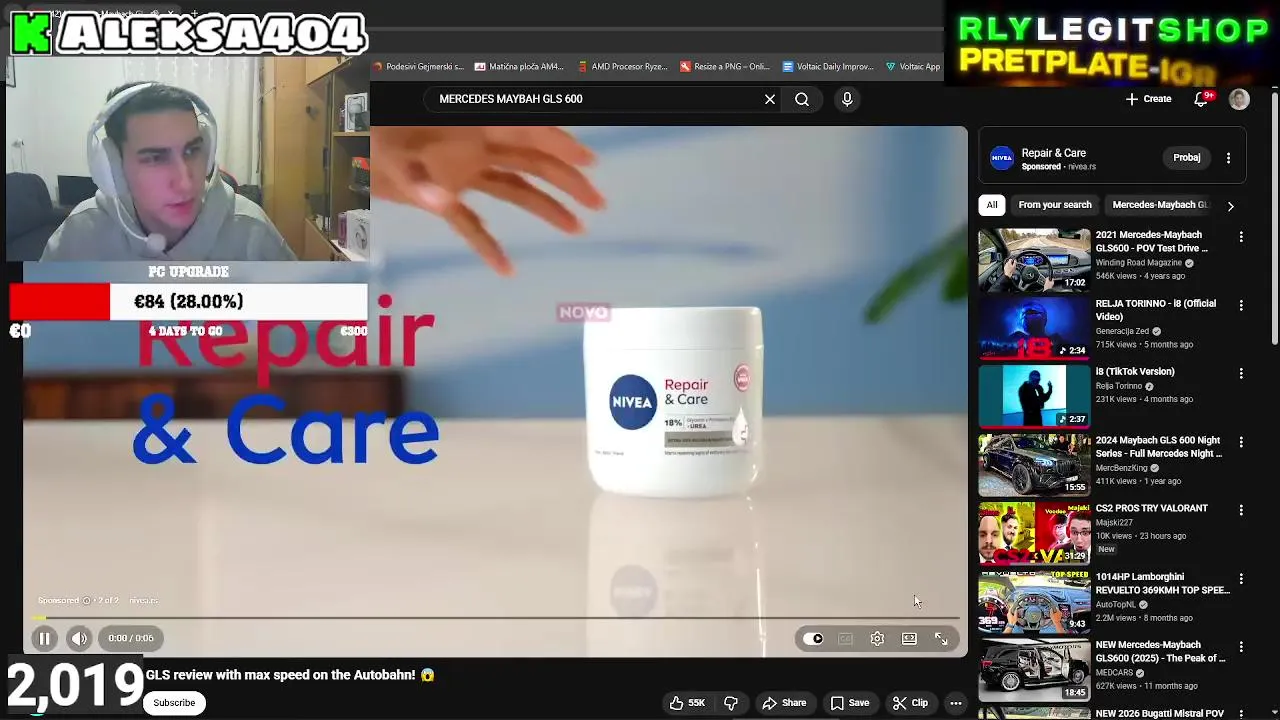
Task: Open Resize a PNG bookmark
Action: [724, 67]
